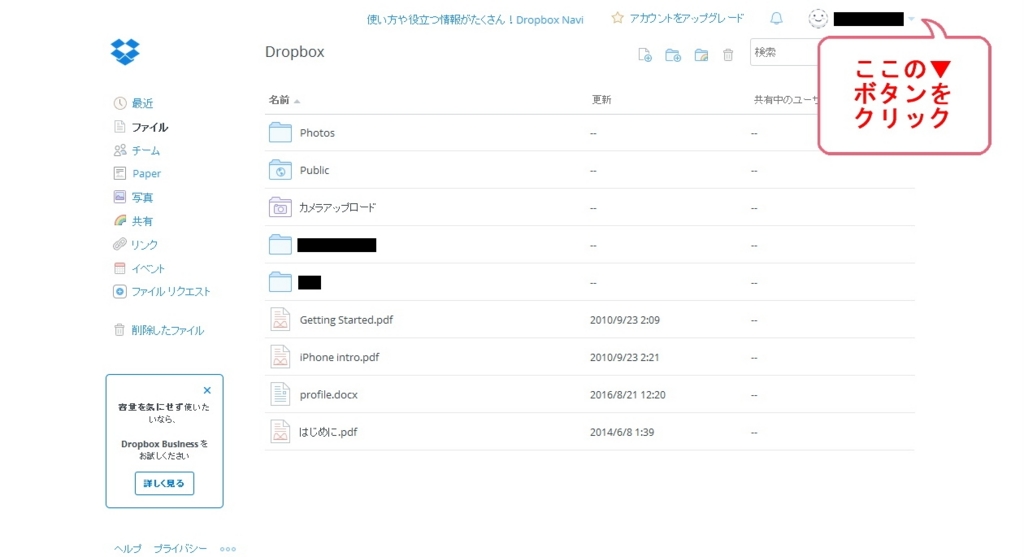Open リンク in the sidebar

click(x=144, y=244)
